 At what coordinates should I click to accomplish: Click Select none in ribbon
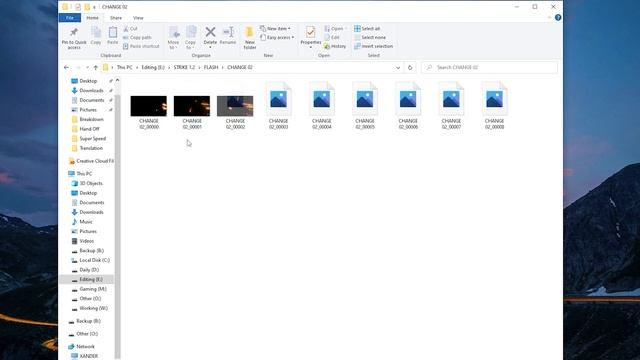[x=370, y=38]
